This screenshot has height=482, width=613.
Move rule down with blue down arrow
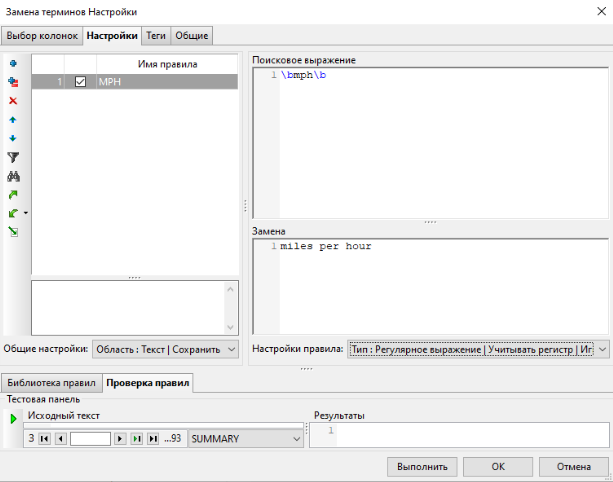point(13,138)
